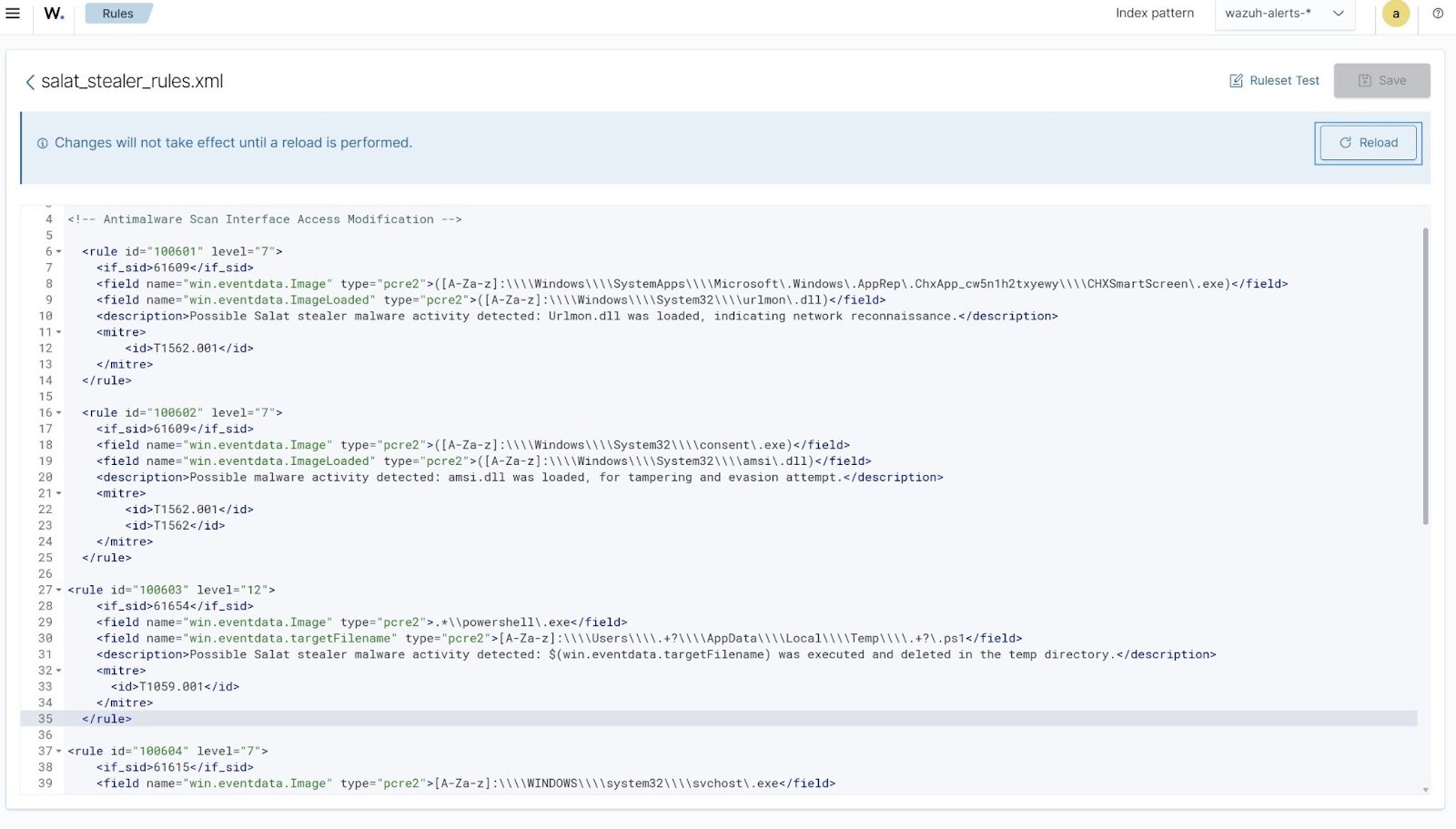
Task: Fold rule 100603 at line 27
Action: click(x=59, y=591)
